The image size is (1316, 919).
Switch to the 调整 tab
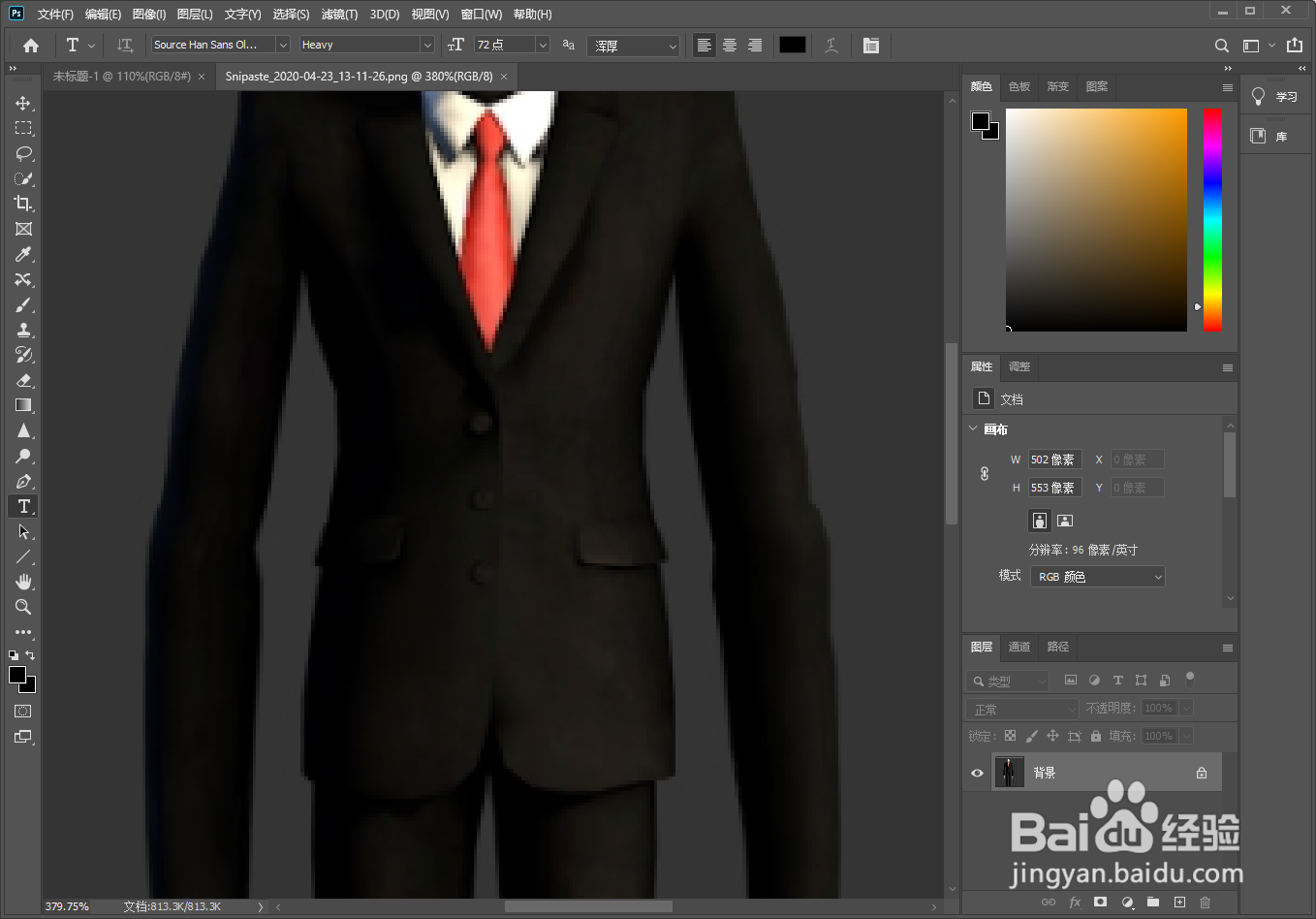point(1019,366)
